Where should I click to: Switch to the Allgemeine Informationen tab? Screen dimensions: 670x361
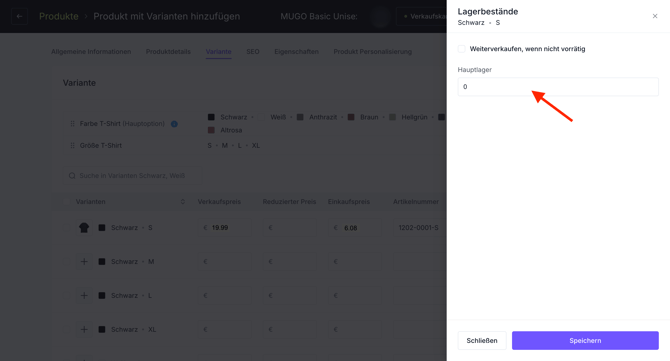[x=91, y=51]
